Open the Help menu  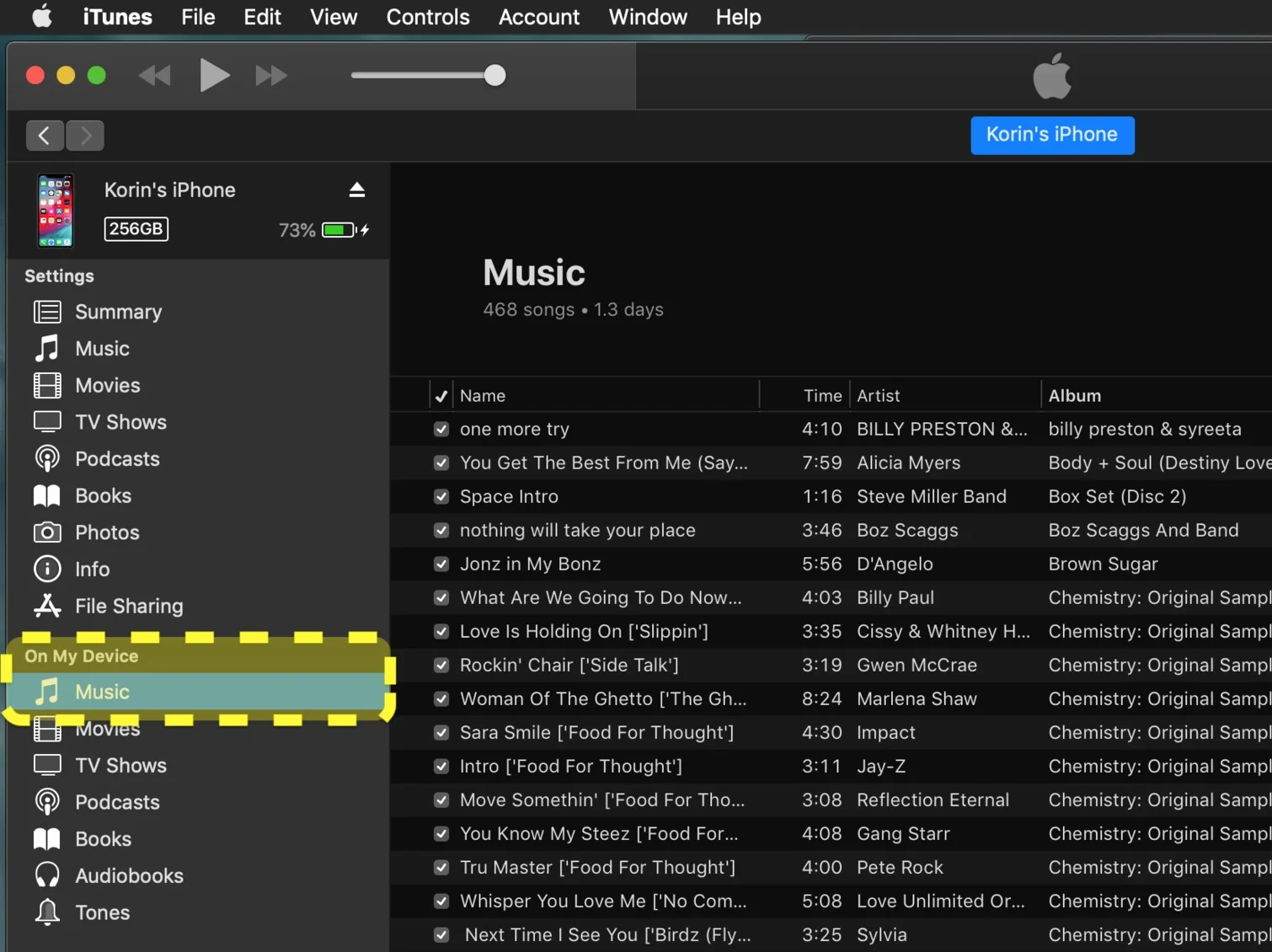739,17
